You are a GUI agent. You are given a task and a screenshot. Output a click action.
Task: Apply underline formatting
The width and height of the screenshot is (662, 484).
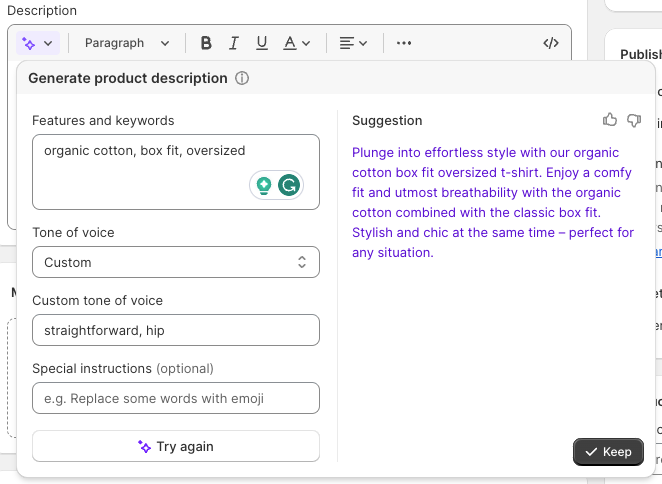tap(262, 43)
